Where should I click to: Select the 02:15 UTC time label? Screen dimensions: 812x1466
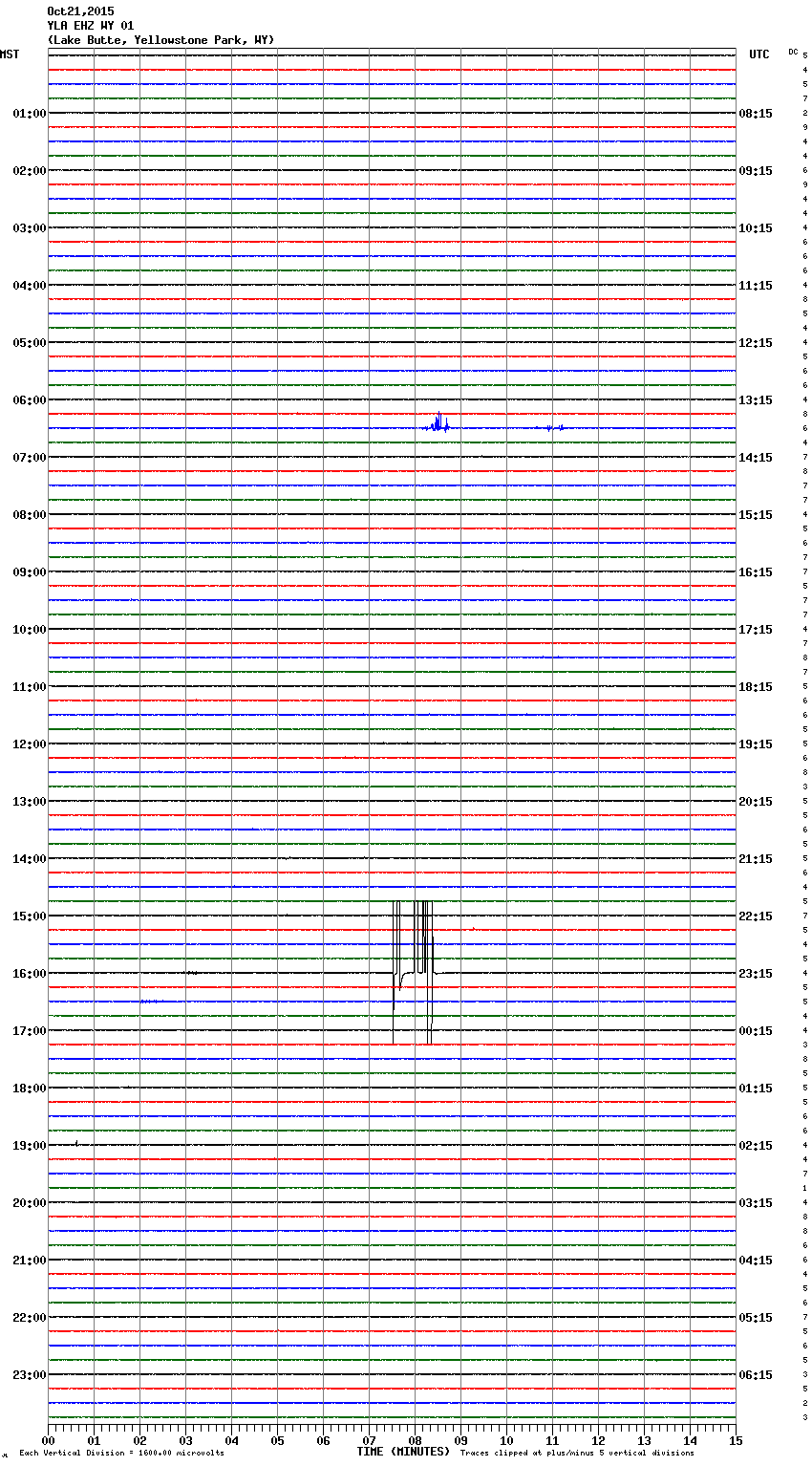(756, 1146)
